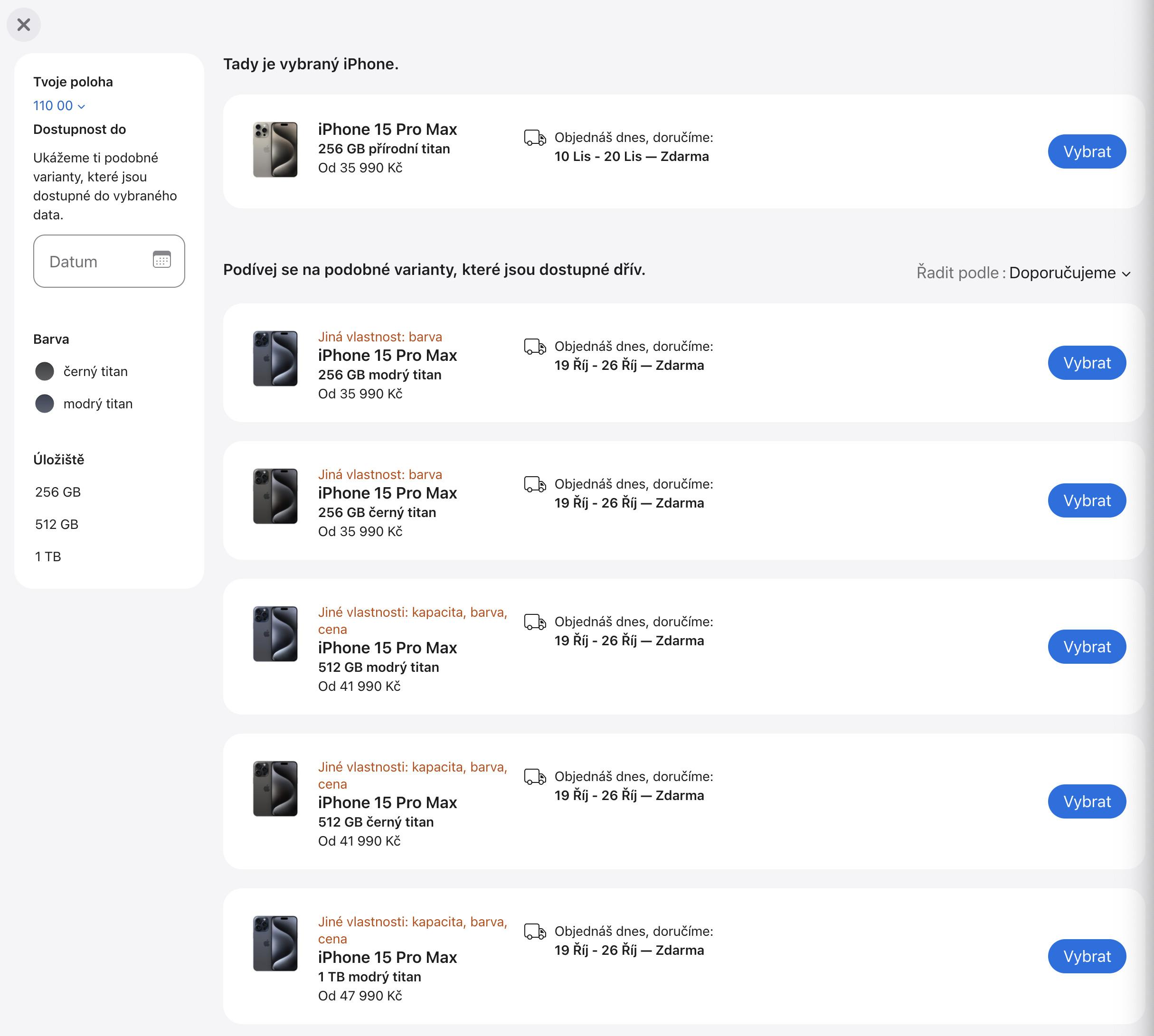This screenshot has width=1154, height=1036.
Task: Click delivery truck icon for 512 GB černý titan
Action: 535,777
